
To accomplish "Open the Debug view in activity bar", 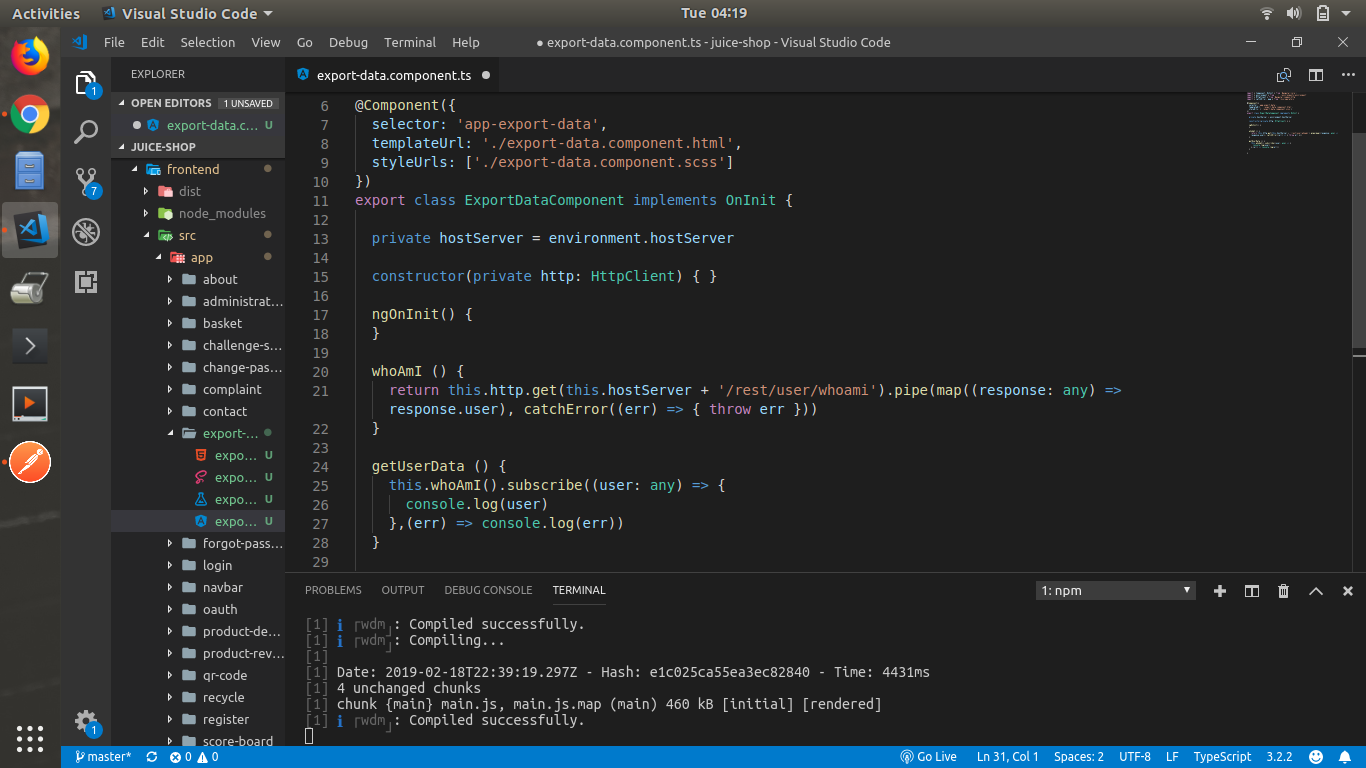I will click(86, 232).
